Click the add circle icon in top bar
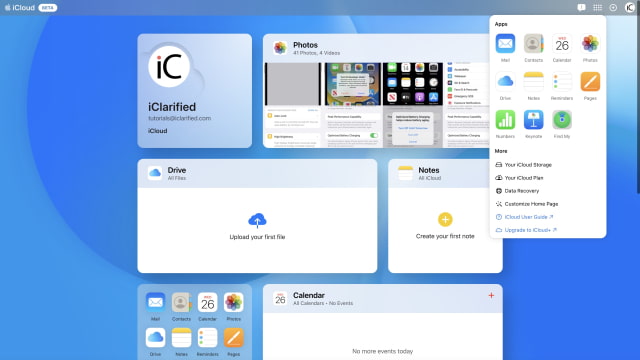The height and width of the screenshot is (360, 640). [613, 7]
